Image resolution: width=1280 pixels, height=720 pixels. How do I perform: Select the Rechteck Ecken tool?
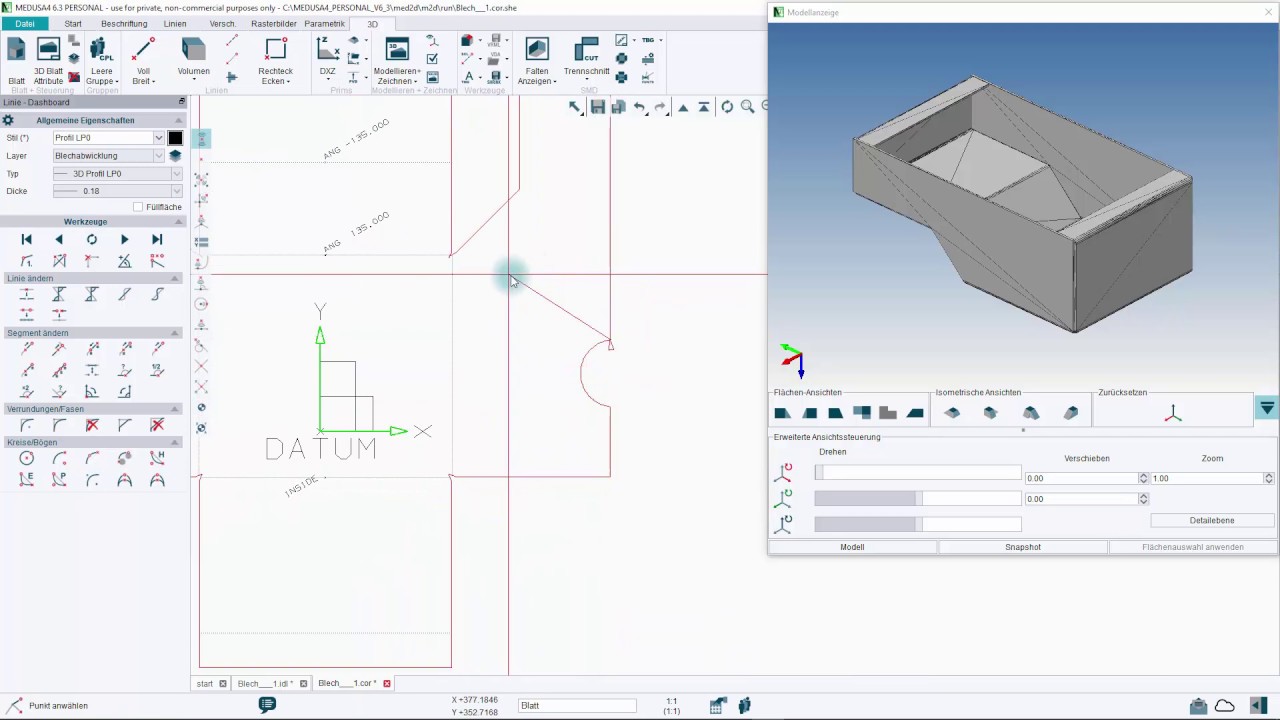tap(275, 60)
